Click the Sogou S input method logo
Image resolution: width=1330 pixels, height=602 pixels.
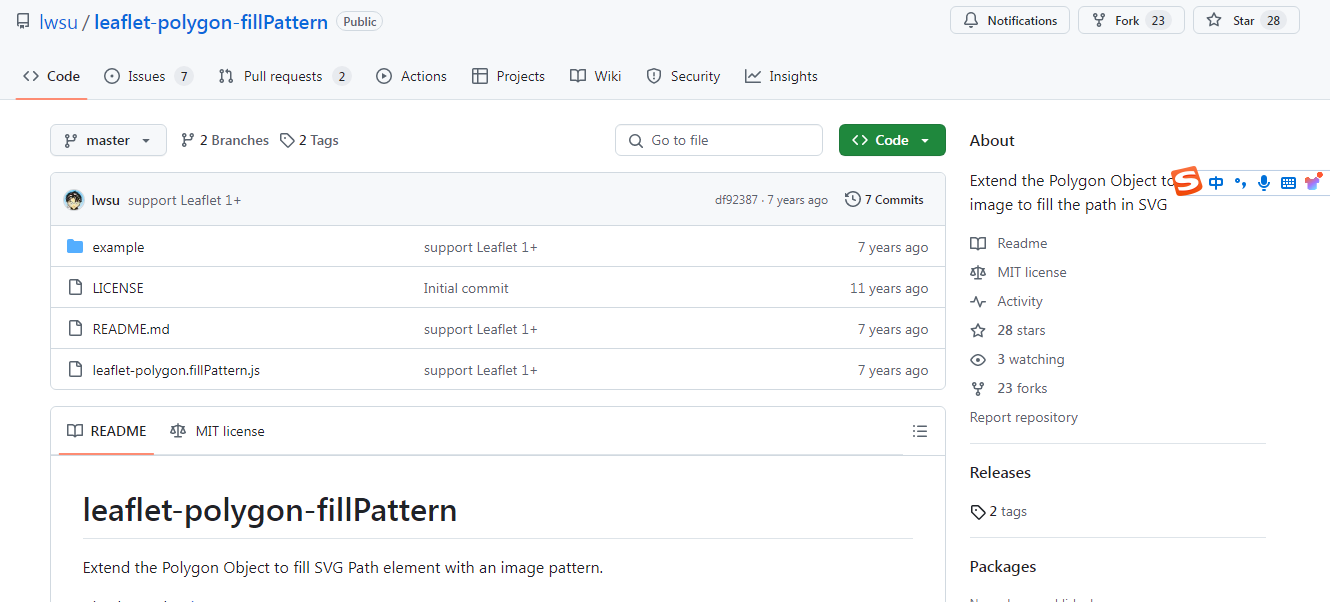[x=1187, y=182]
